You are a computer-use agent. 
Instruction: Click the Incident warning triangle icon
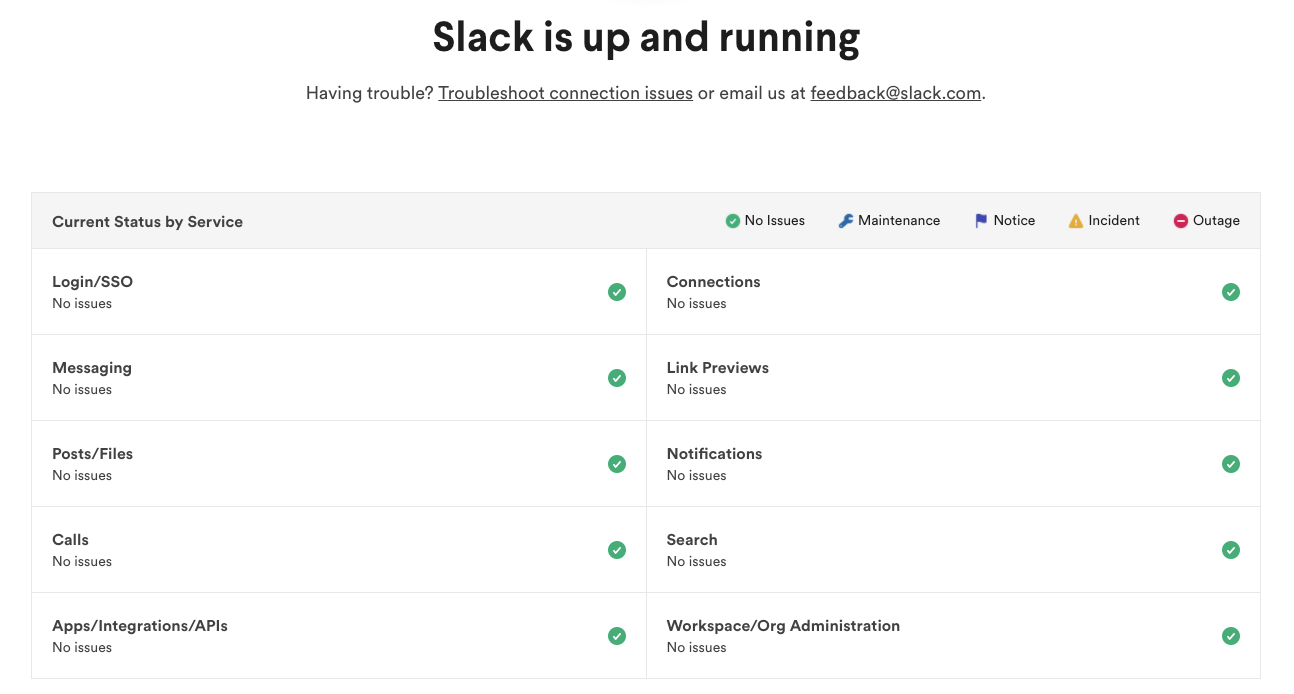[x=1076, y=221]
